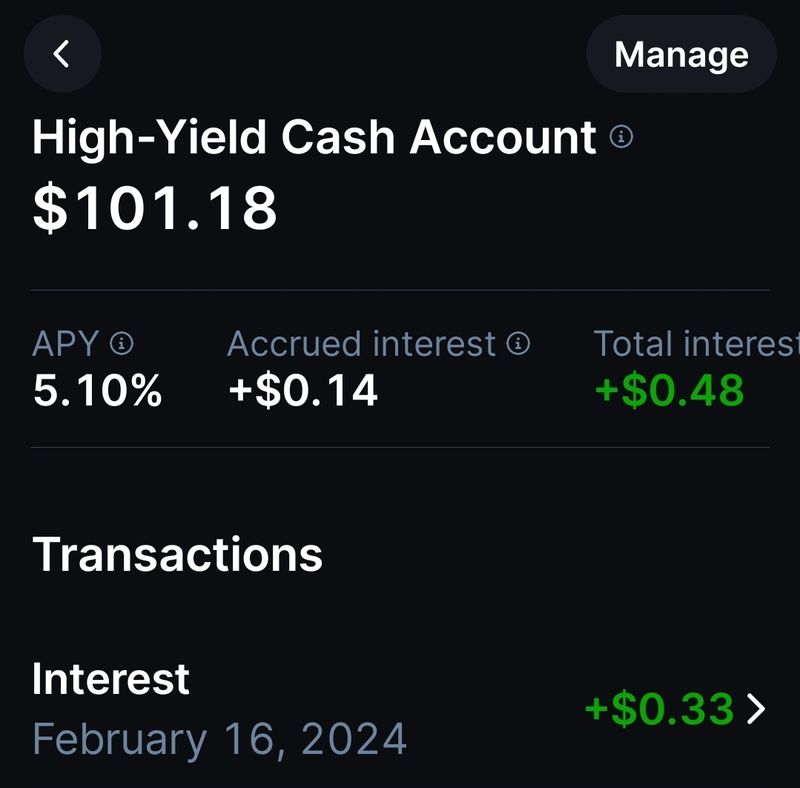Go back using the left arrow icon
This screenshot has width=800, height=788.
[62, 54]
